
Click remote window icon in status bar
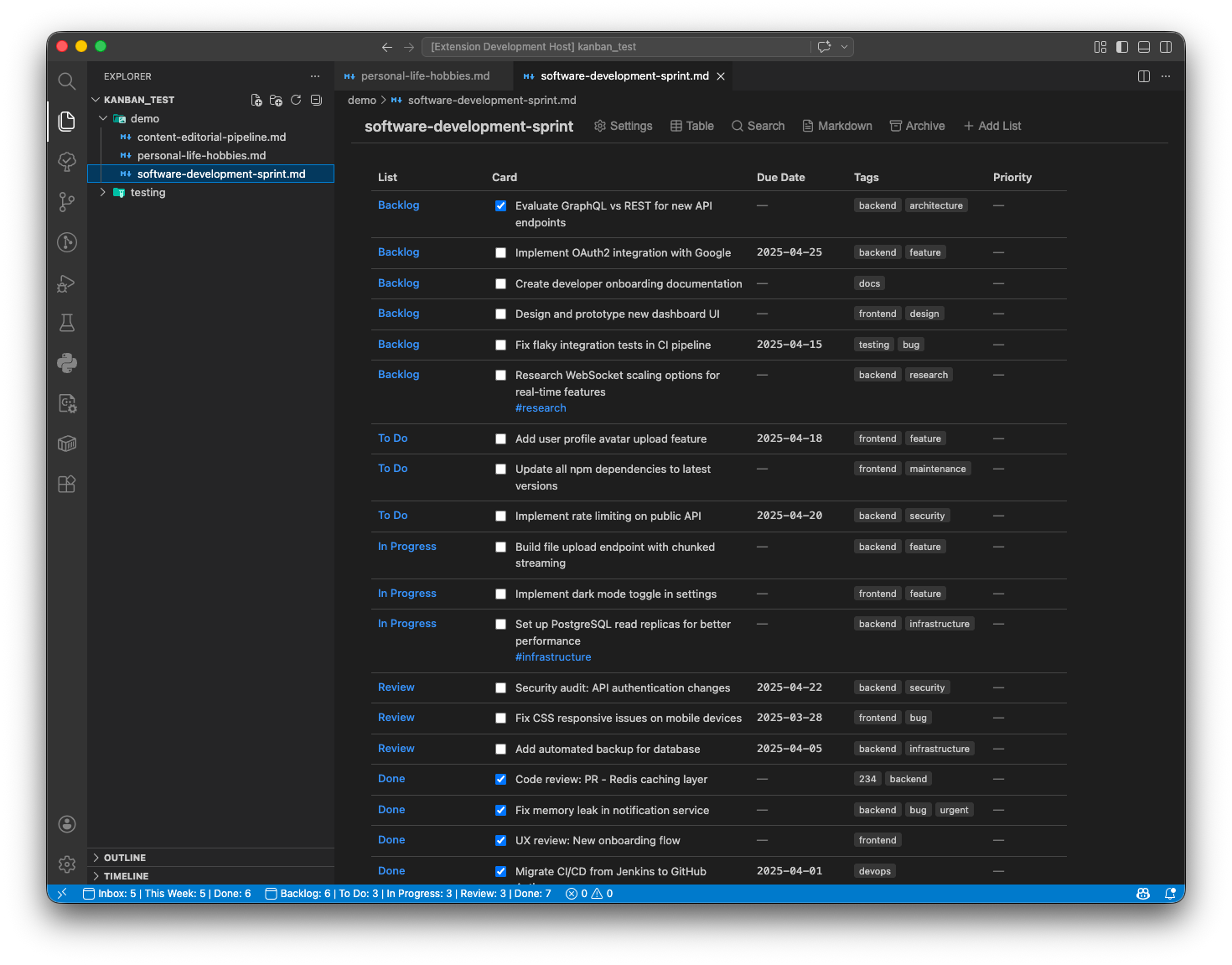pyautogui.click(x=61, y=894)
